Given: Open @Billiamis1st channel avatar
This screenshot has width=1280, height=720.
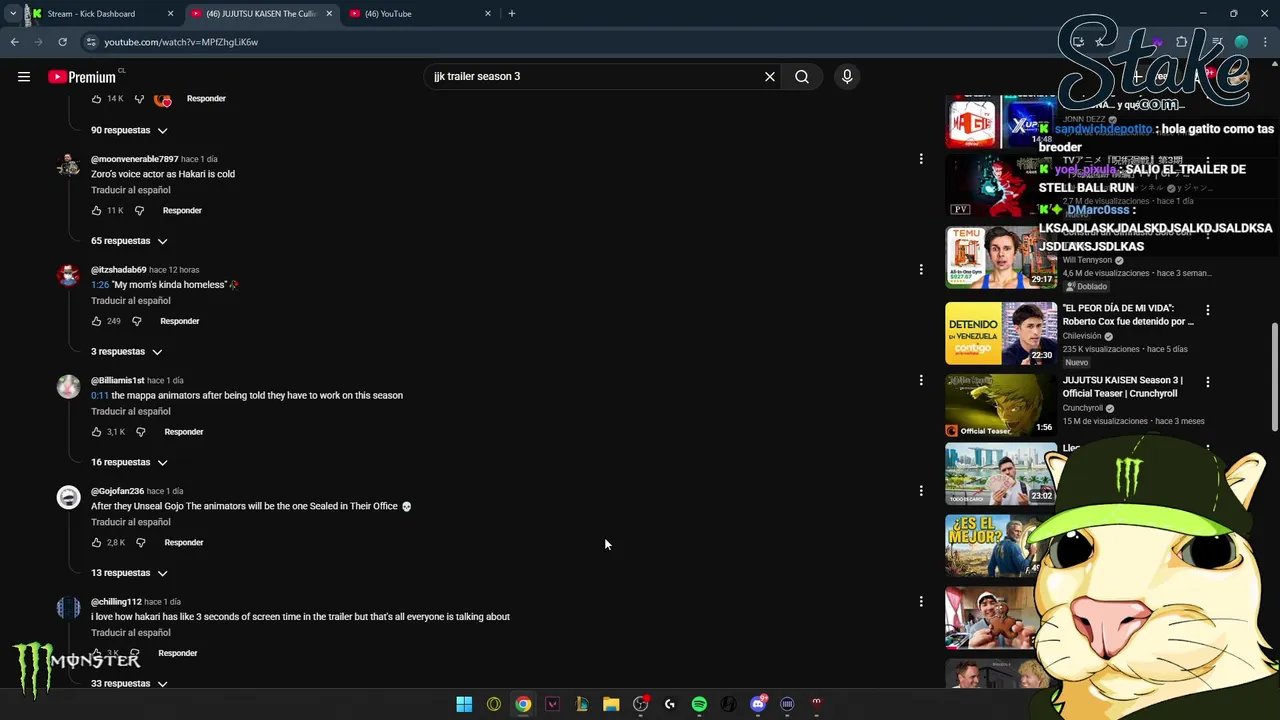Looking at the screenshot, I should (x=68, y=387).
